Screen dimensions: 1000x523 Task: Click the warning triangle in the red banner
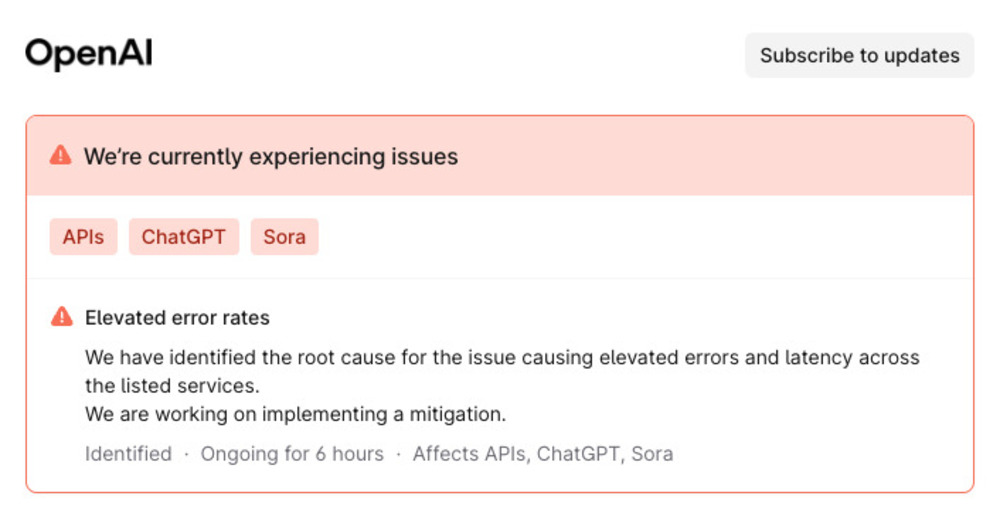61,156
